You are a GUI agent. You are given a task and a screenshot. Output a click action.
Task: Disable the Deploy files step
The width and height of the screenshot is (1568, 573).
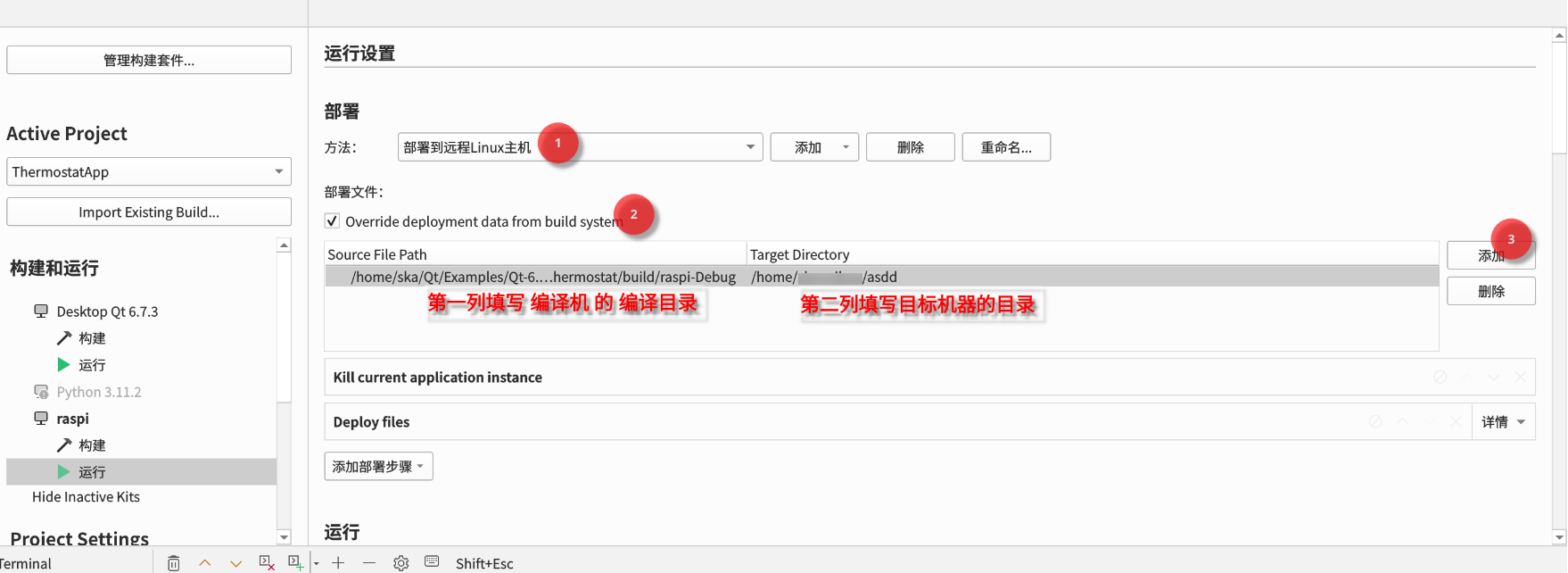[1375, 422]
